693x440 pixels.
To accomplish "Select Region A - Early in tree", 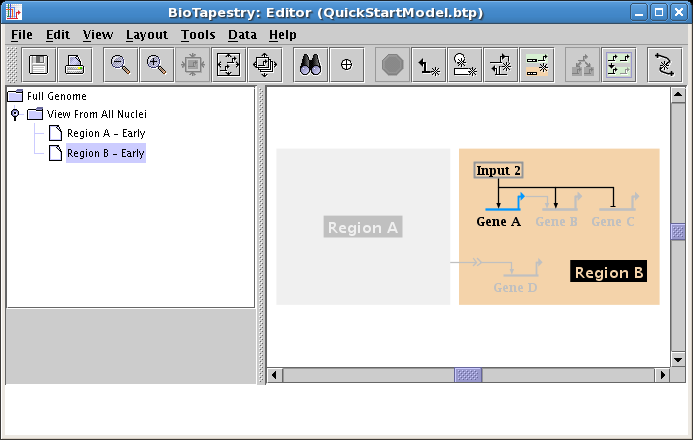I will pyautogui.click(x=105, y=134).
